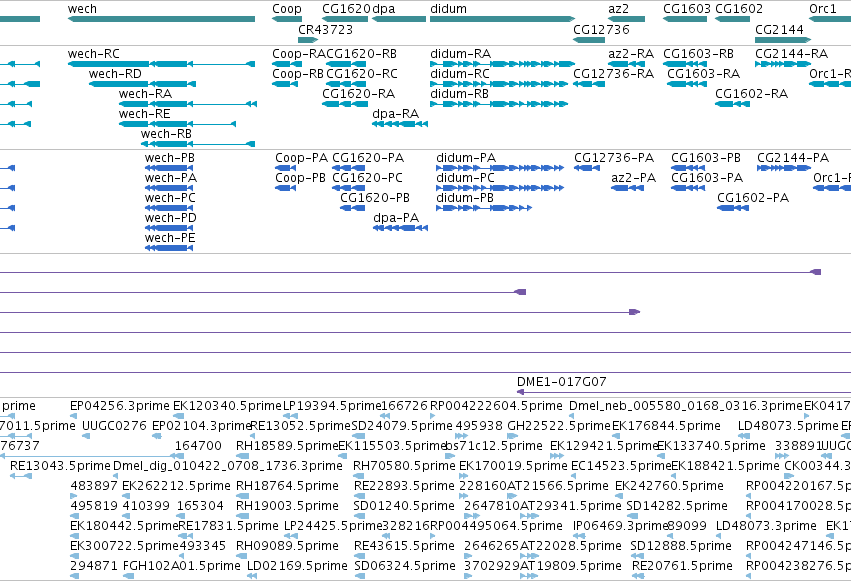Image resolution: width=851 pixels, height=581 pixels.
Task: Click the CG1603-PB protein feature
Action: tap(688, 168)
